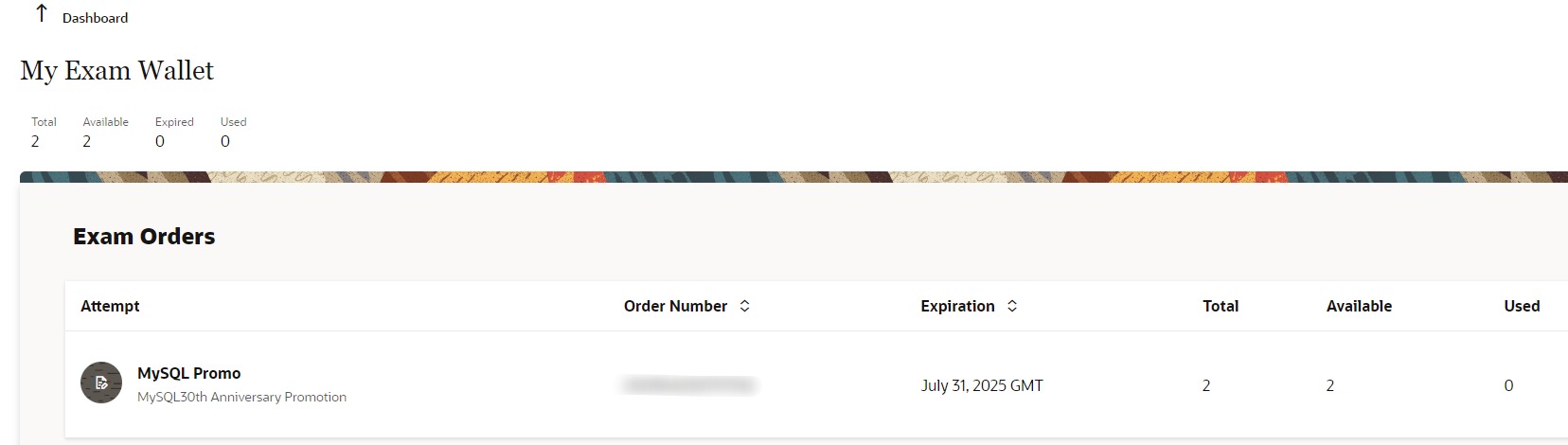1568x445 pixels.
Task: Click the Total count in wallet summary
Action: 36,141
